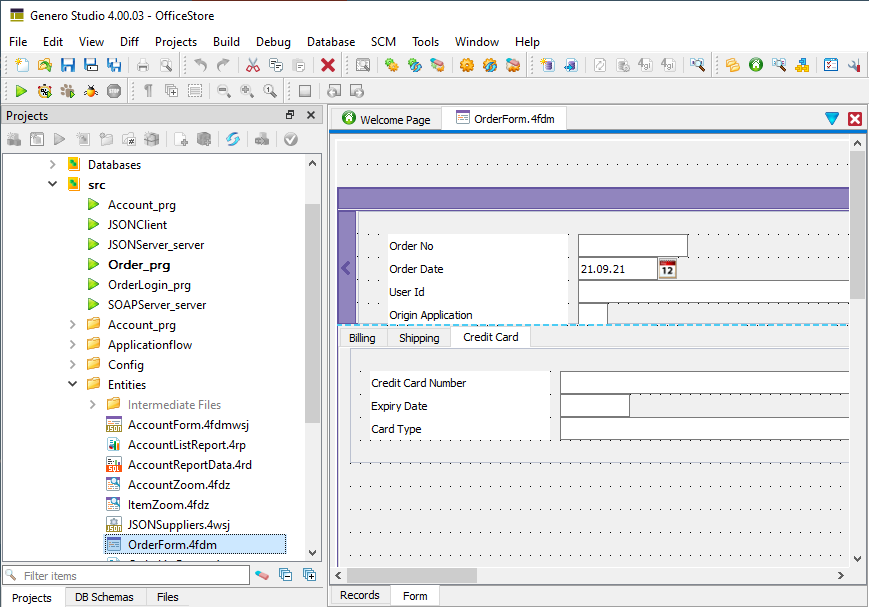The width and height of the screenshot is (869, 607).
Task: Print the current document
Action: point(141,64)
